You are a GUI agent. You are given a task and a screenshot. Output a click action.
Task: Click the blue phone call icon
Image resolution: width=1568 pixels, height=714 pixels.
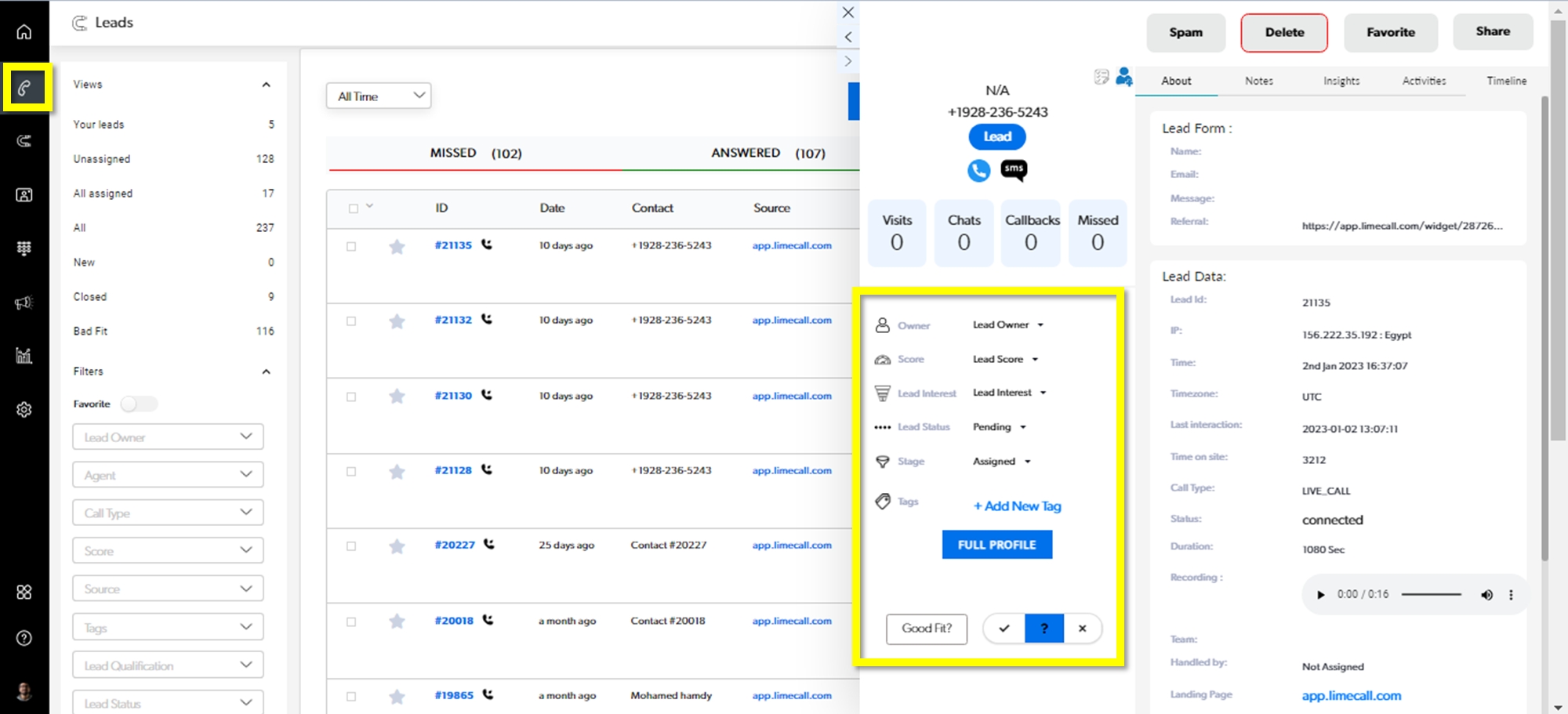point(978,170)
